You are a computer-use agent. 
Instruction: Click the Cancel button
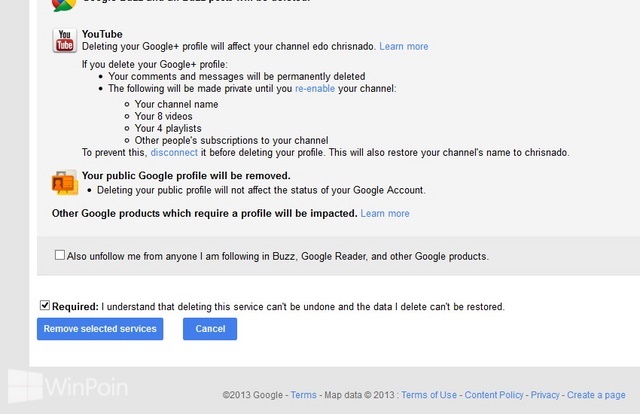coord(210,329)
